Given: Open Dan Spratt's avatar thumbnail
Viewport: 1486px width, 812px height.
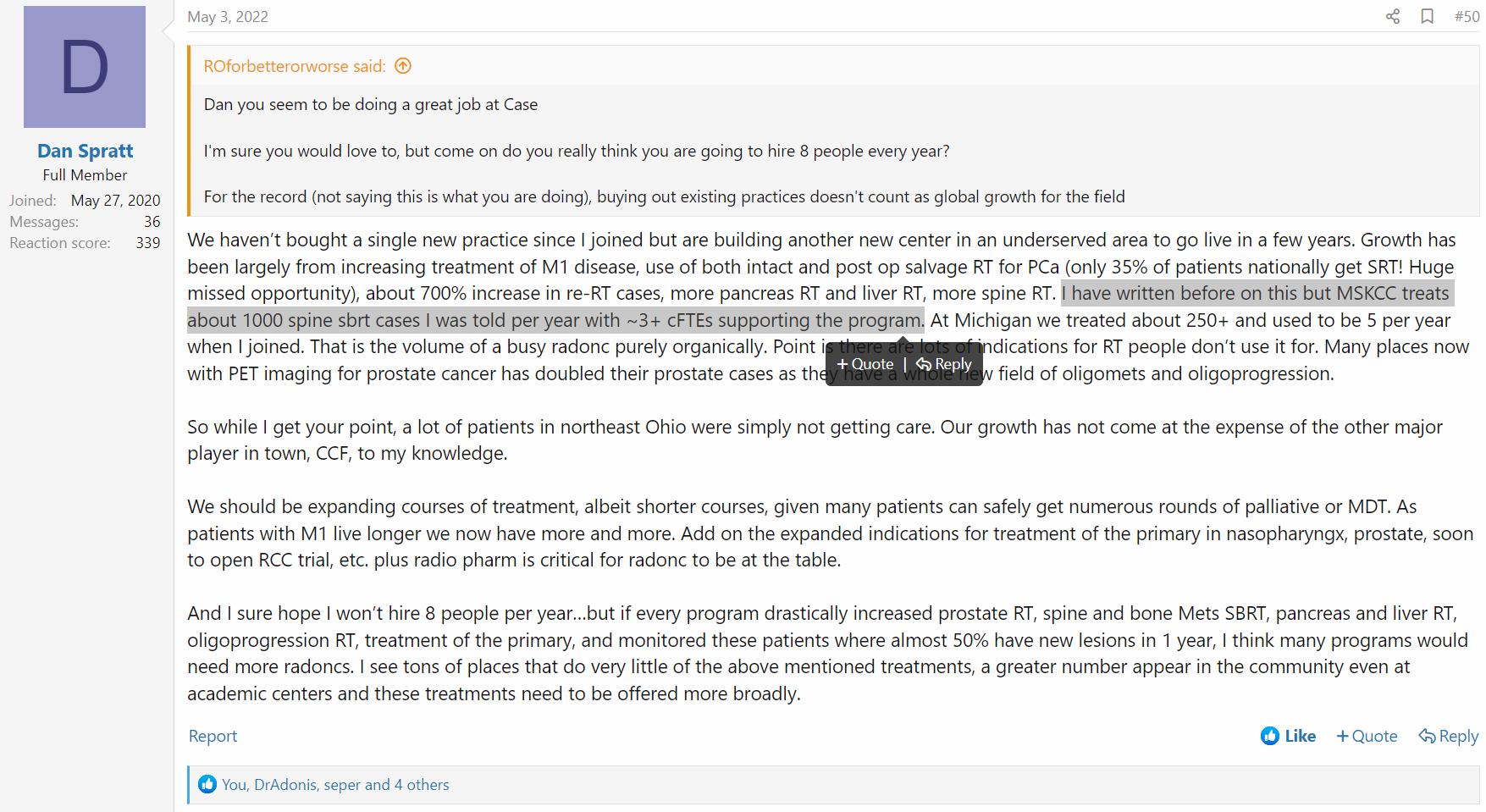Looking at the screenshot, I should click(x=85, y=67).
